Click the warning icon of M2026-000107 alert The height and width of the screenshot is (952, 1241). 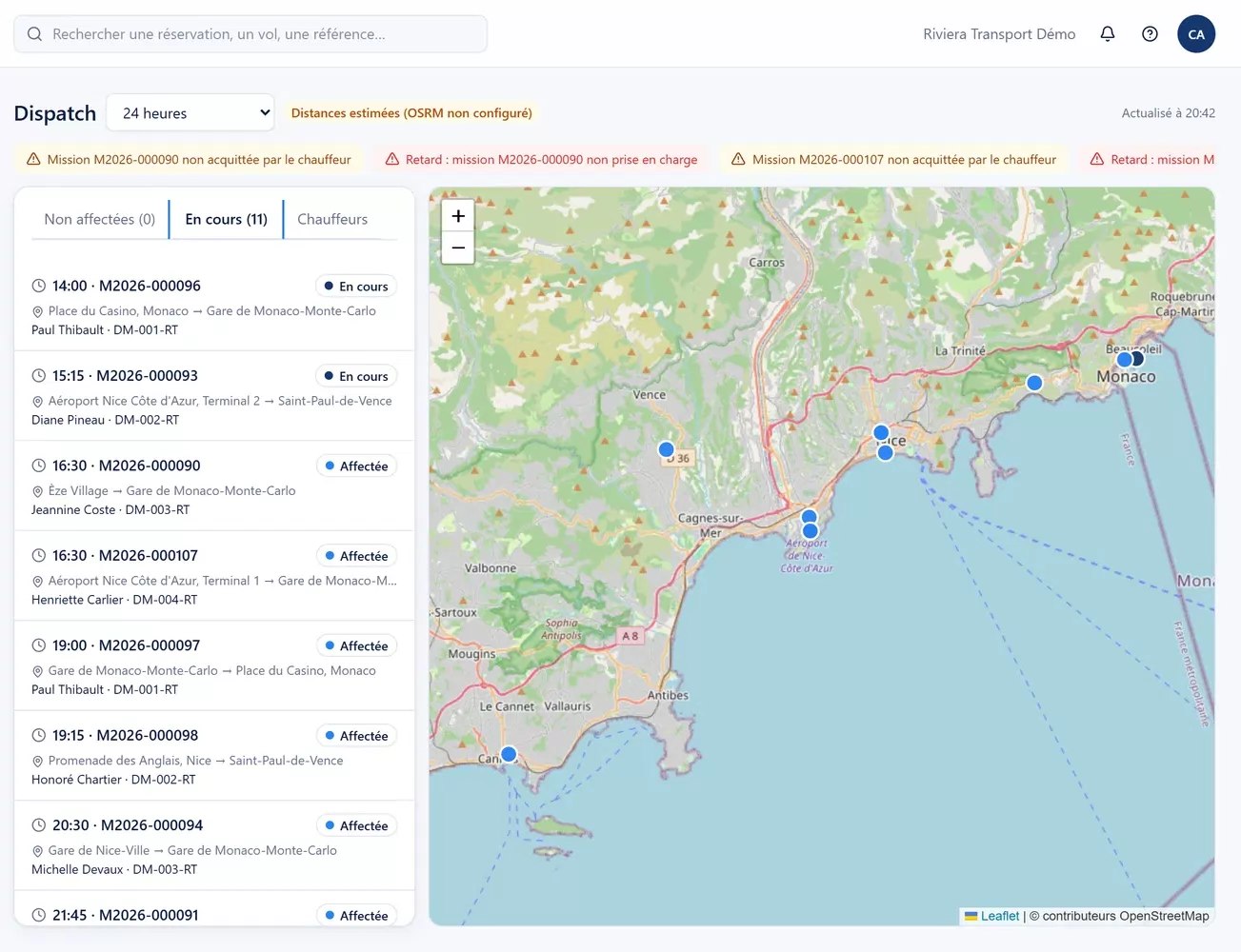coord(738,159)
